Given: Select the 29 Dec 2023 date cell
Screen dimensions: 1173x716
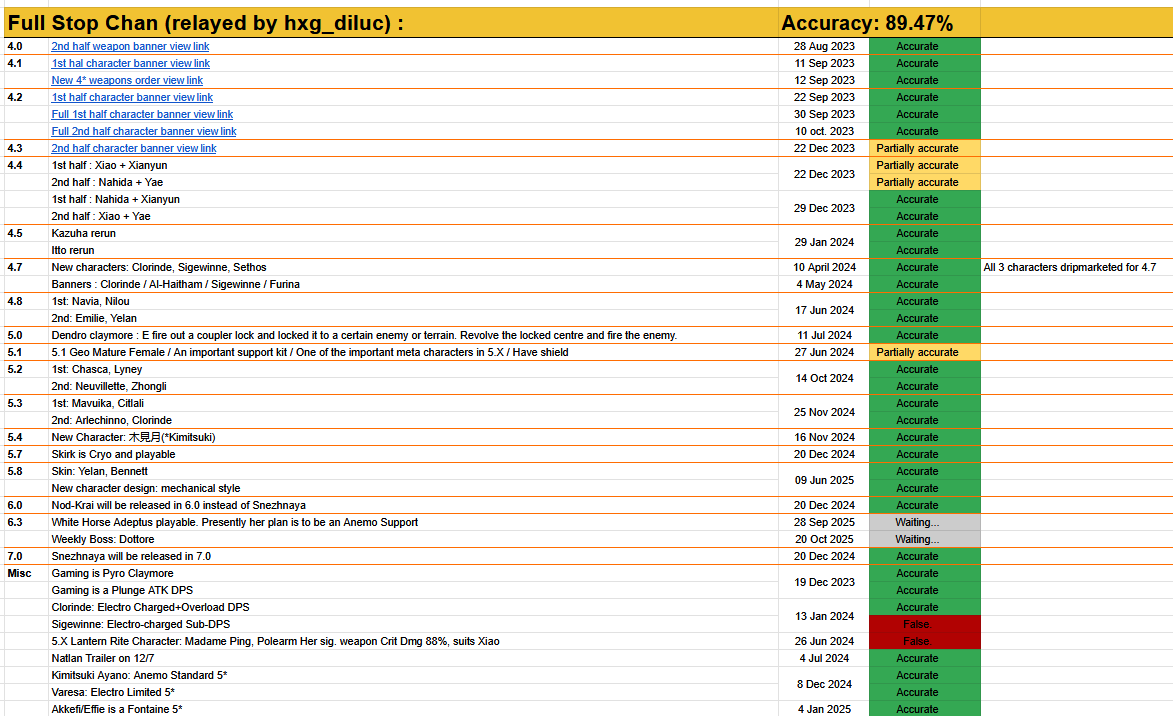Looking at the screenshot, I should point(824,208).
